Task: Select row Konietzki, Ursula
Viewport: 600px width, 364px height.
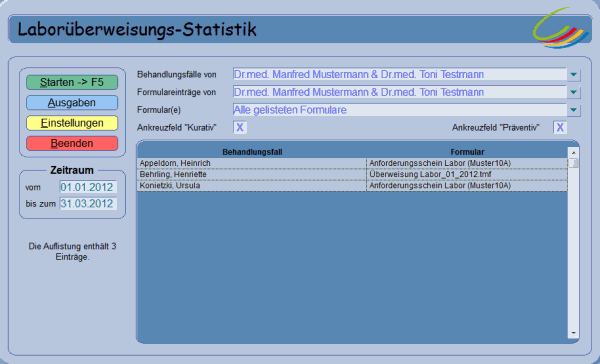Action: (352, 186)
